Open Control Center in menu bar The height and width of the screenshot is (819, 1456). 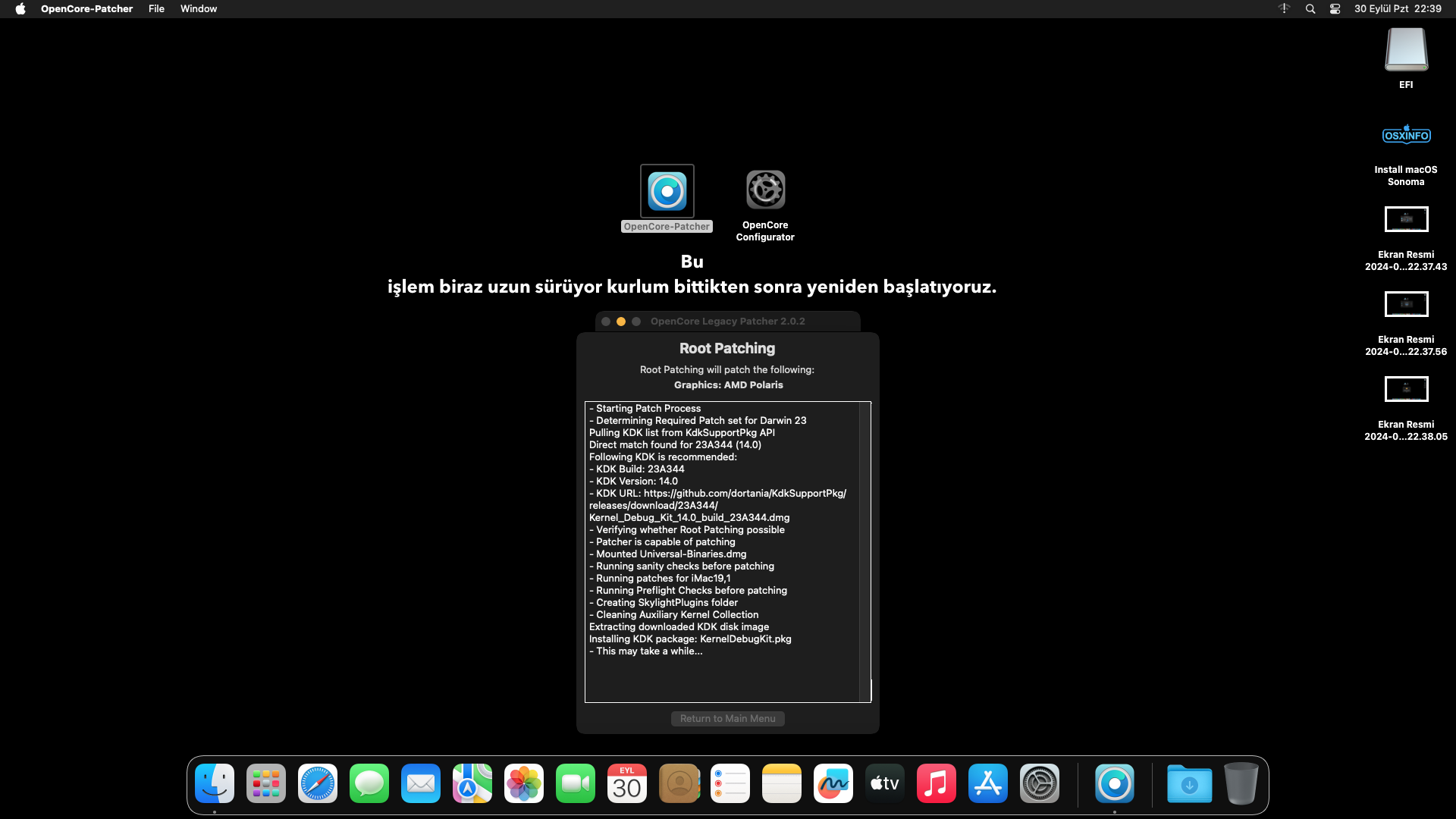[1335, 9]
